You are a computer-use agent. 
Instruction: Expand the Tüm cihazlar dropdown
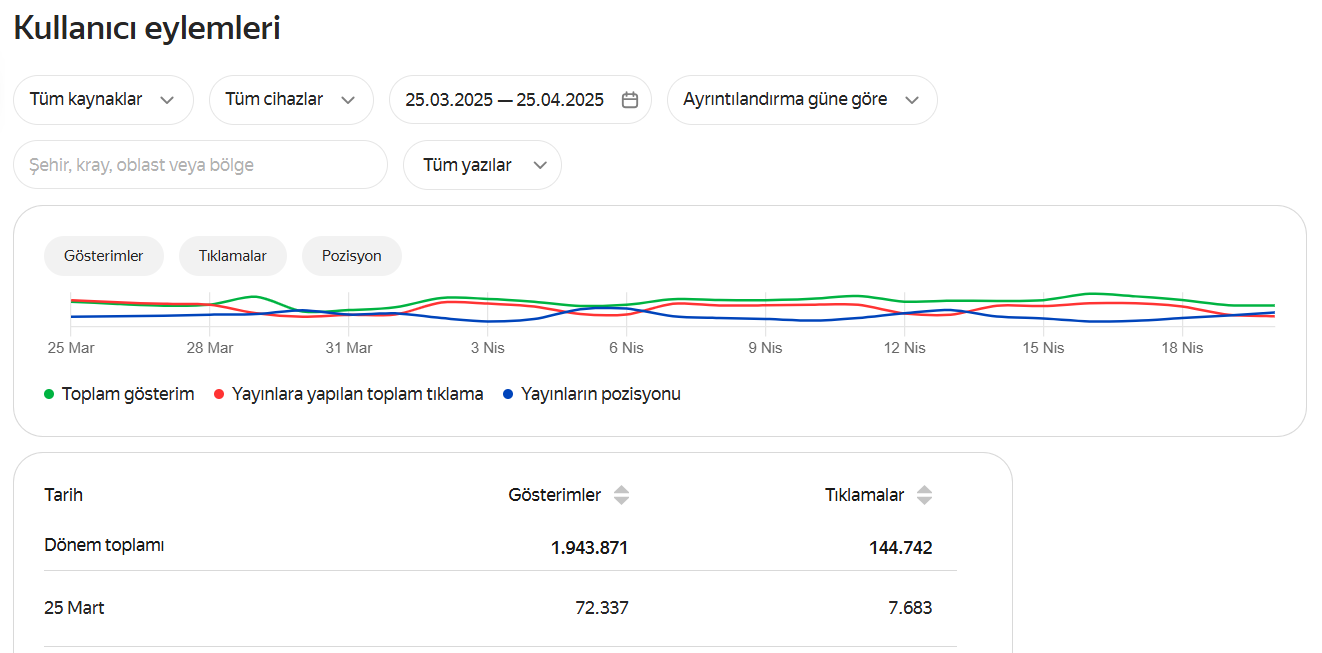pyautogui.click(x=290, y=100)
